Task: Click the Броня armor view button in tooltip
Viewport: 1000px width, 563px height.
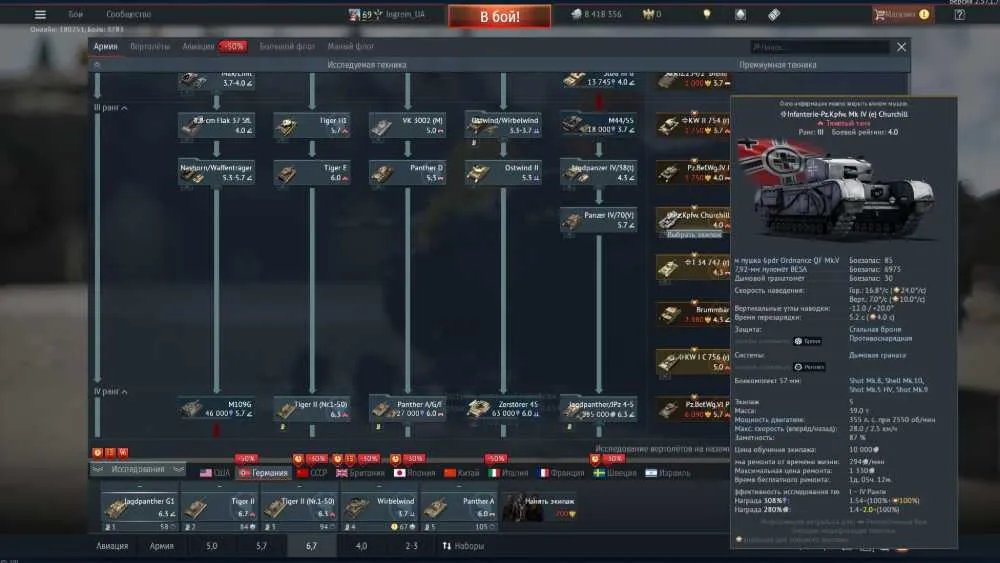Action: point(807,341)
